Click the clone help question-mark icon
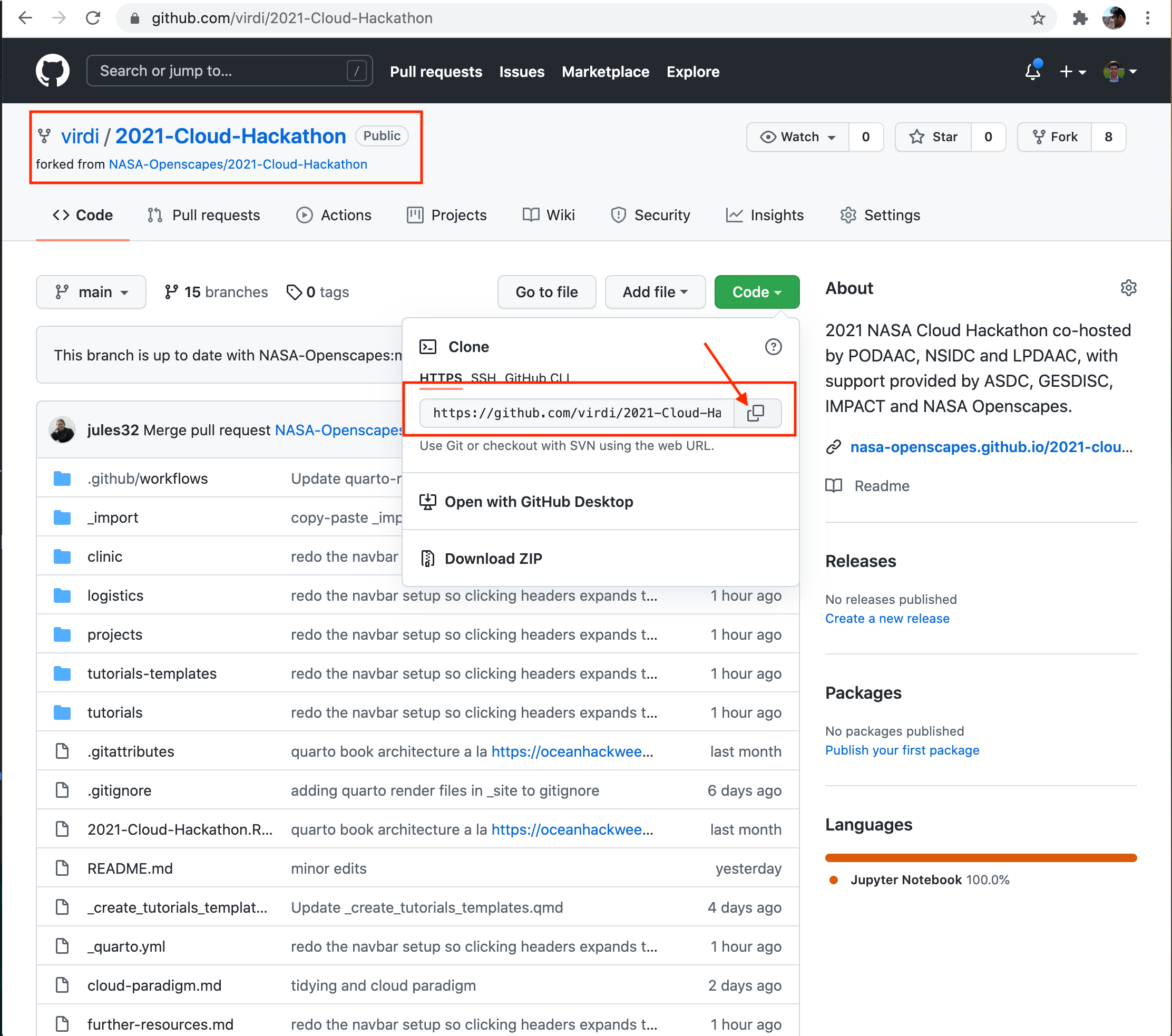Image resolution: width=1172 pixels, height=1036 pixels. tap(773, 347)
